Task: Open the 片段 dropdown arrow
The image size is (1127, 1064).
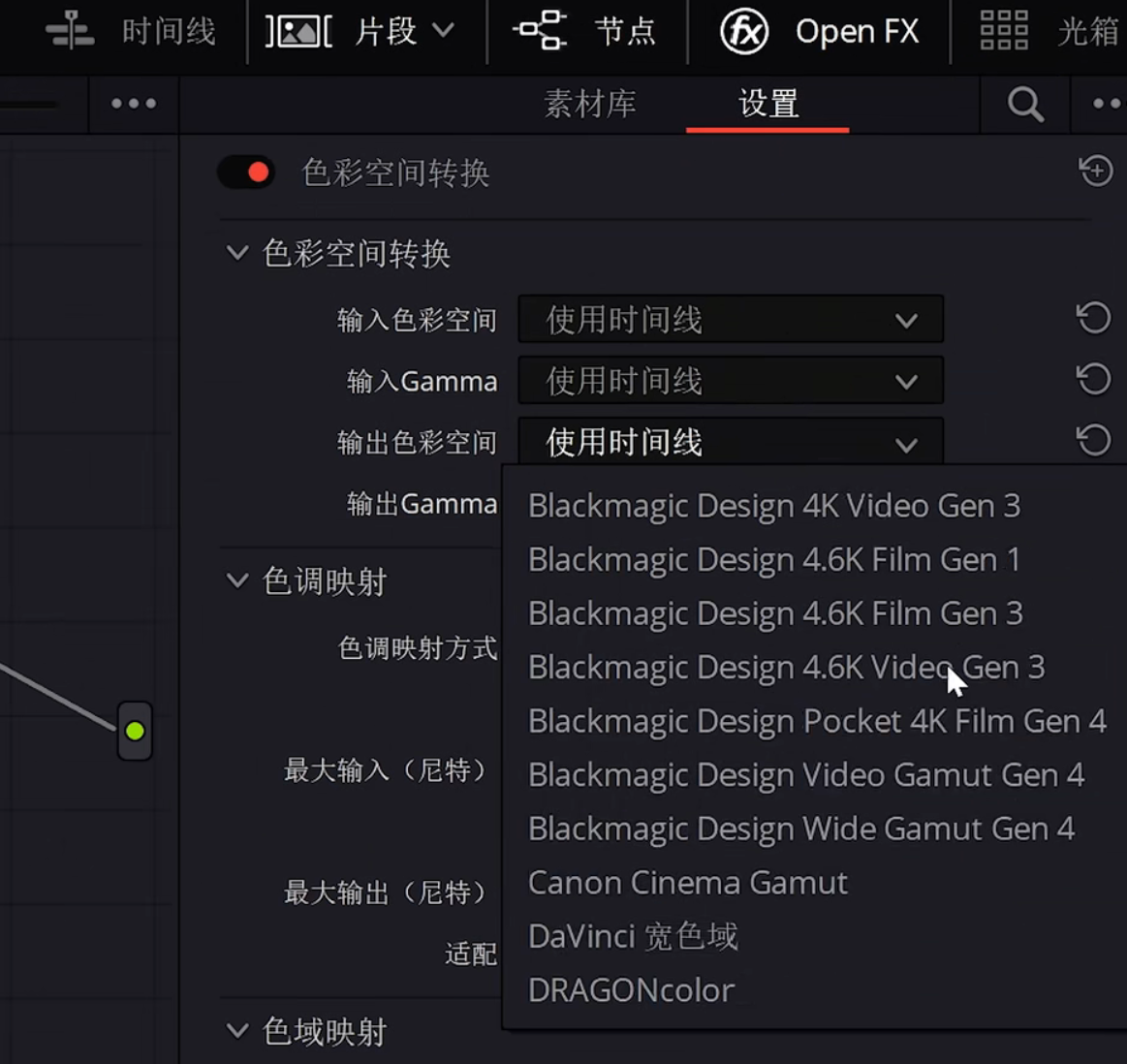Action: point(444,30)
